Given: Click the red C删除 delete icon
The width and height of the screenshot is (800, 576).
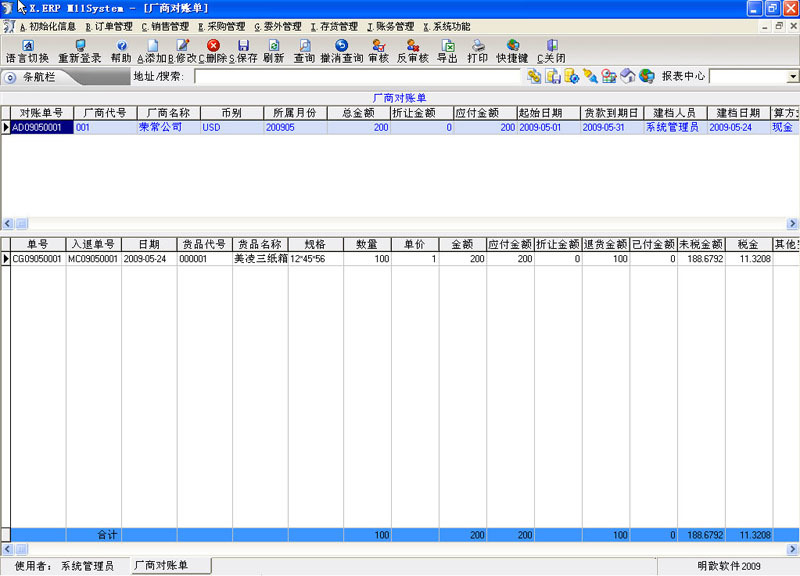Looking at the screenshot, I should pyautogui.click(x=213, y=45).
